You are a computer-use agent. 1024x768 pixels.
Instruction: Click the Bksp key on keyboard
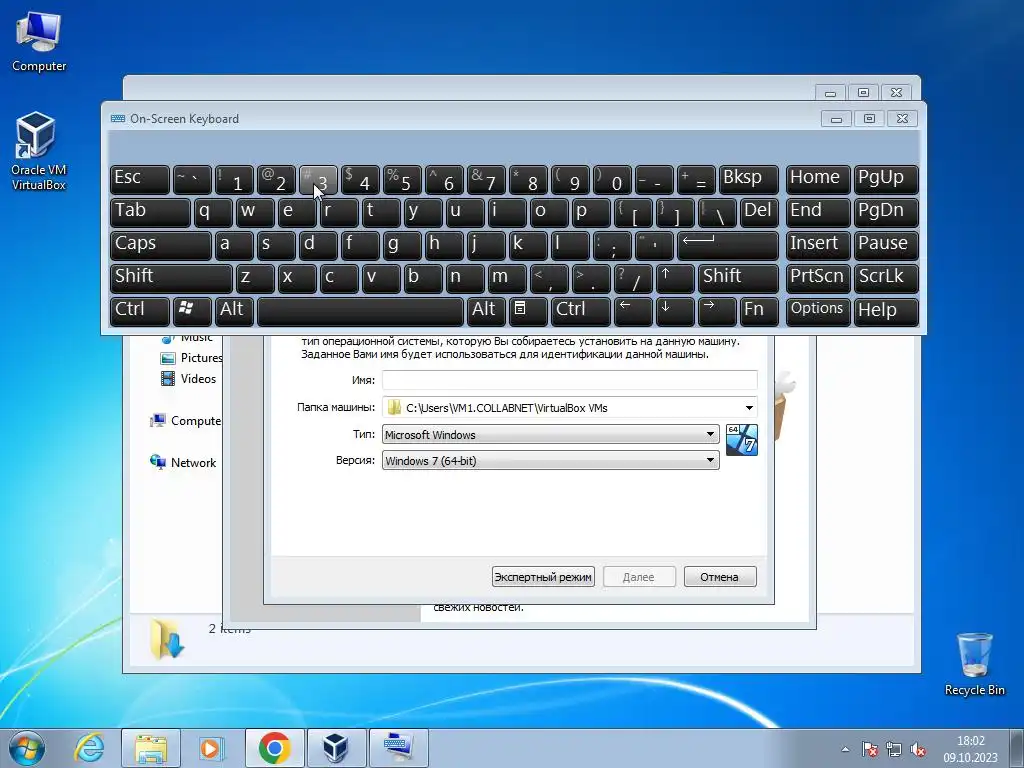tap(749, 180)
